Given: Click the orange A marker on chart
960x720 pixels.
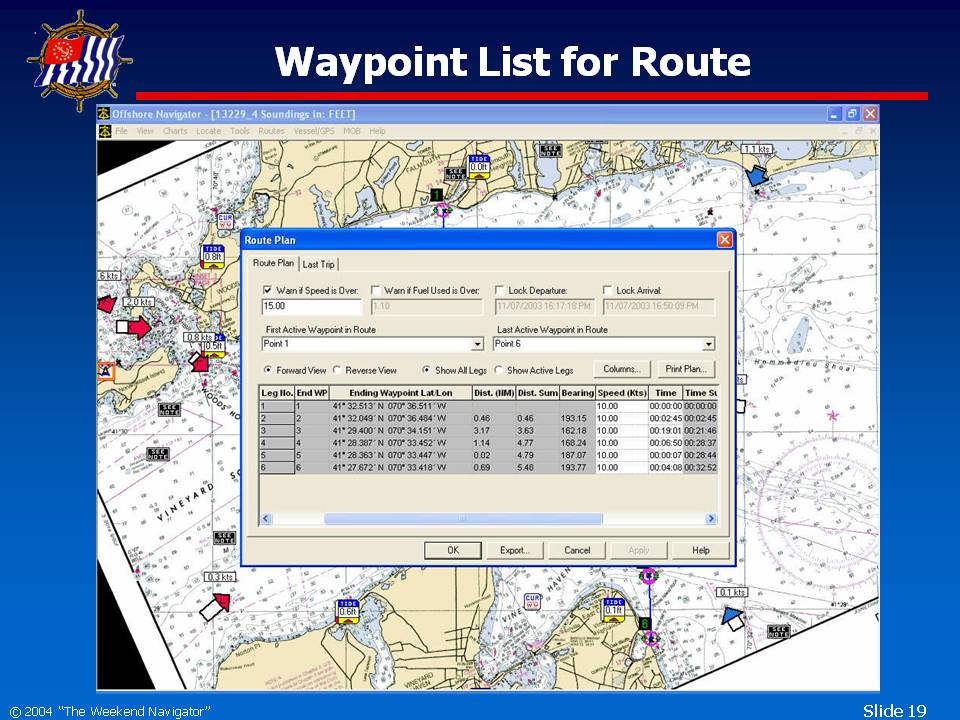Looking at the screenshot, I should (x=106, y=371).
